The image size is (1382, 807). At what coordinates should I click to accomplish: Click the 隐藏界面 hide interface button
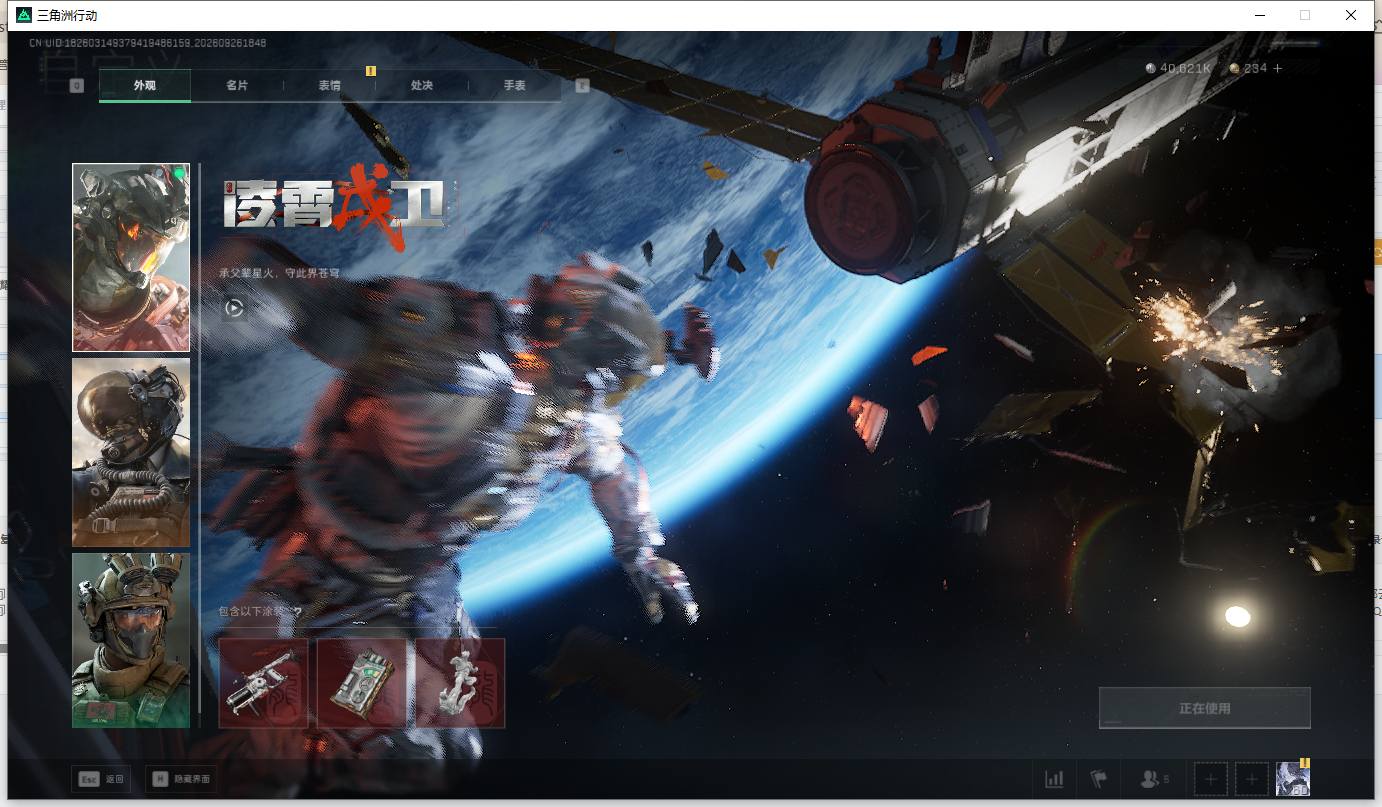(x=181, y=779)
